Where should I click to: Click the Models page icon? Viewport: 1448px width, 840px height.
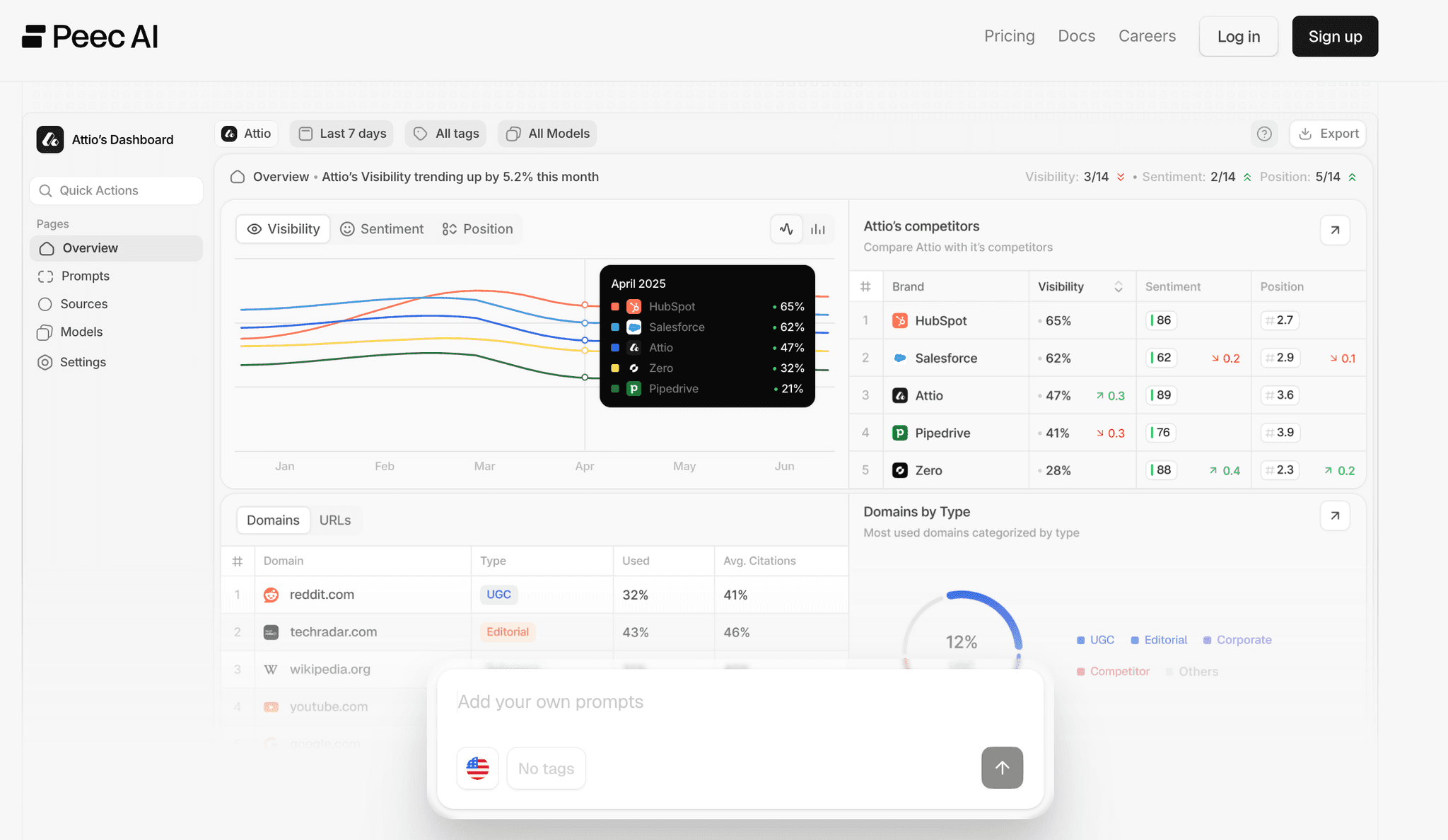tap(45, 332)
